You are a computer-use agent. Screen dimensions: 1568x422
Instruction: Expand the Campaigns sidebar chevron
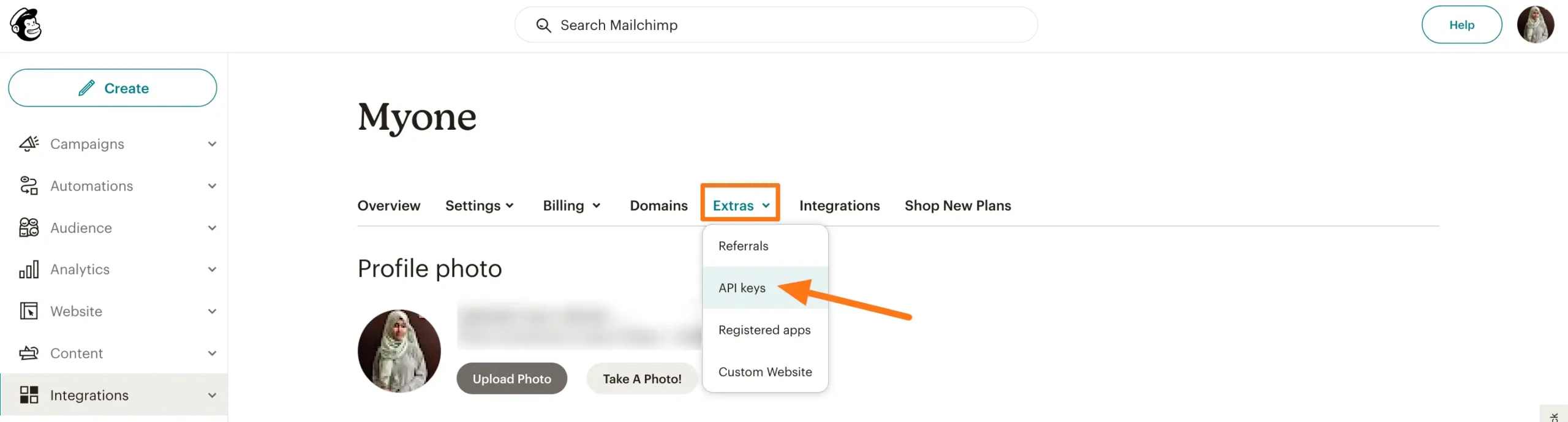coord(212,144)
